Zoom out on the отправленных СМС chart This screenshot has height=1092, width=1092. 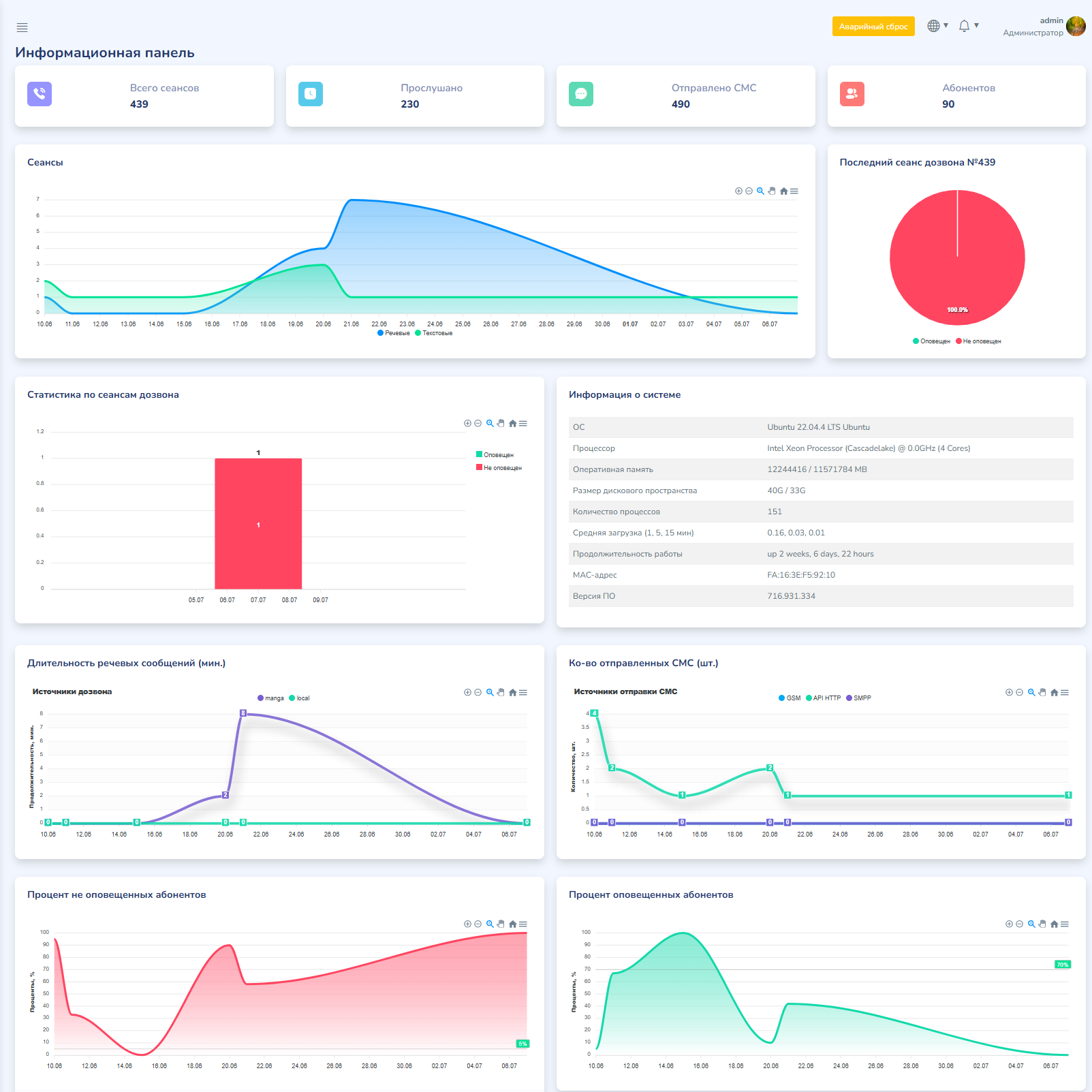pyautogui.click(x=1020, y=693)
